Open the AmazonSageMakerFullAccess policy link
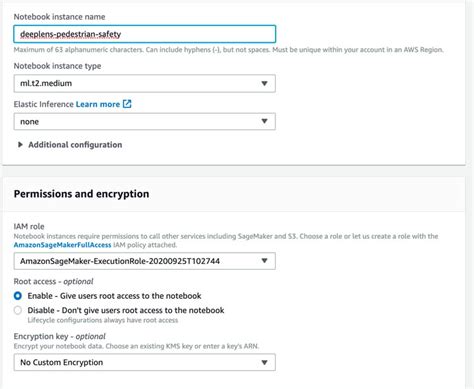474x389 pixels. click(62, 245)
